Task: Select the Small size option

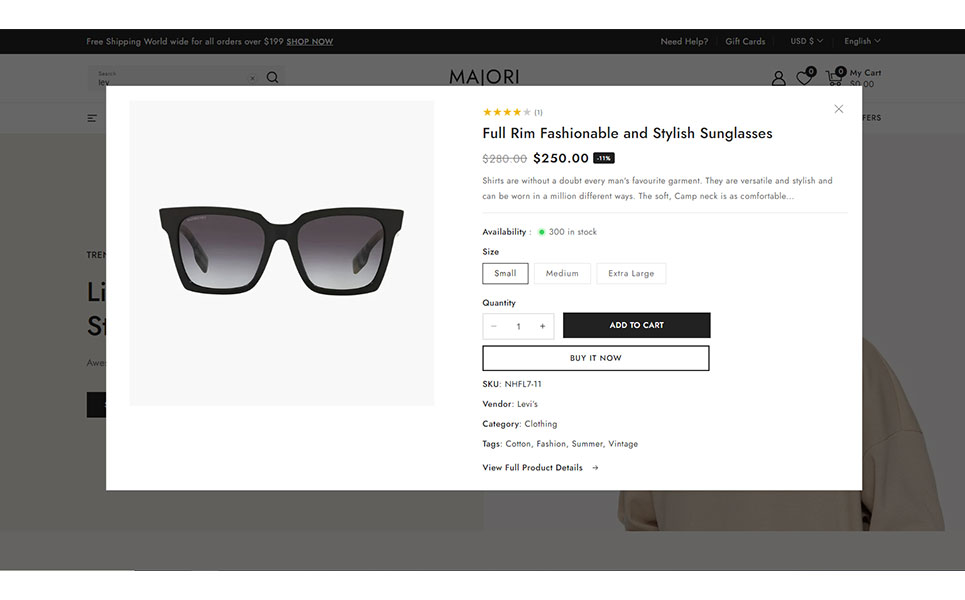Action: [x=505, y=273]
